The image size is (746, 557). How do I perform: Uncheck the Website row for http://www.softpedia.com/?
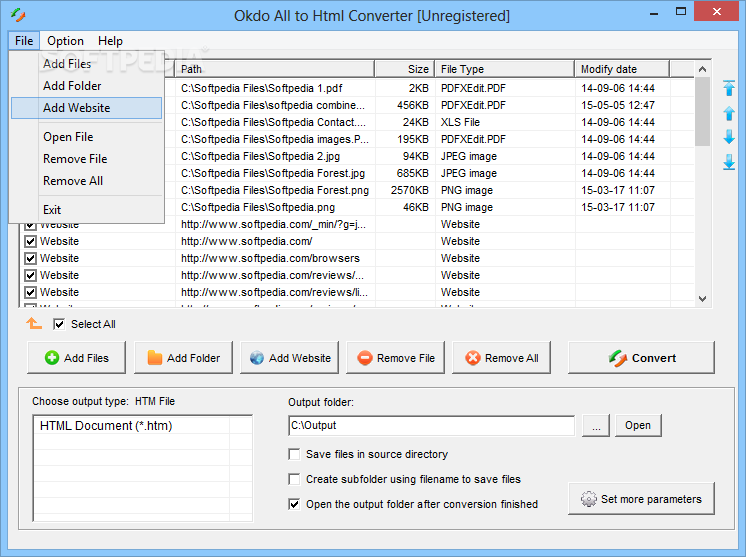pos(30,241)
